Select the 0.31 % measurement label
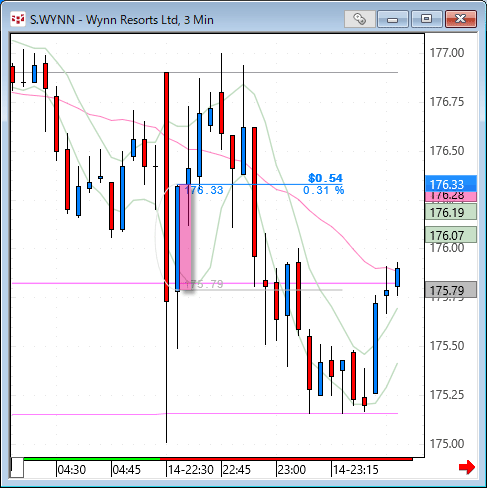Image resolution: width=487 pixels, height=488 pixels. 323,190
